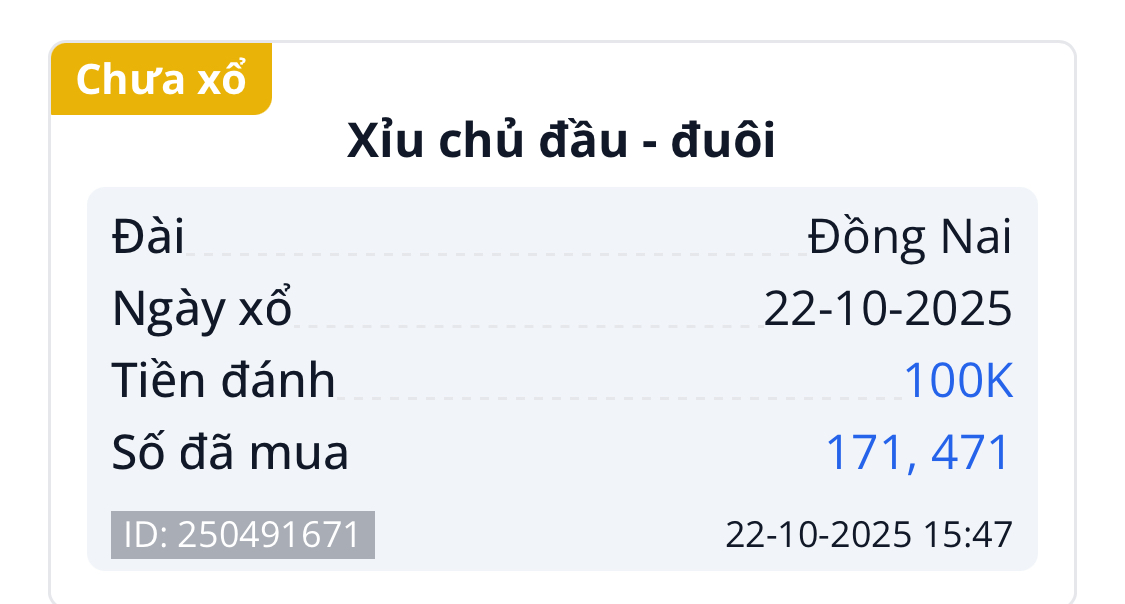1125x604 pixels.
Task: Click the "Đài" field label
Action: coord(148,237)
